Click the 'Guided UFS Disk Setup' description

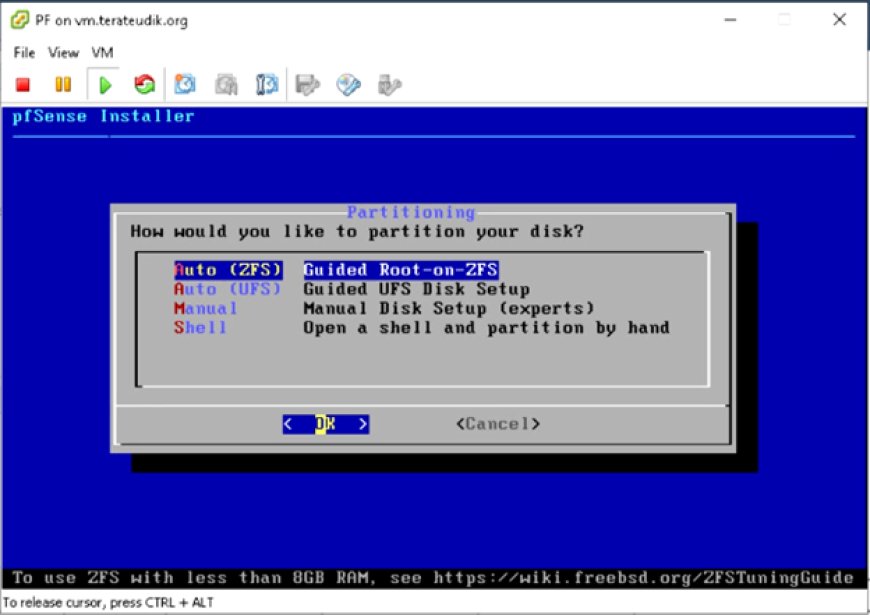point(417,289)
